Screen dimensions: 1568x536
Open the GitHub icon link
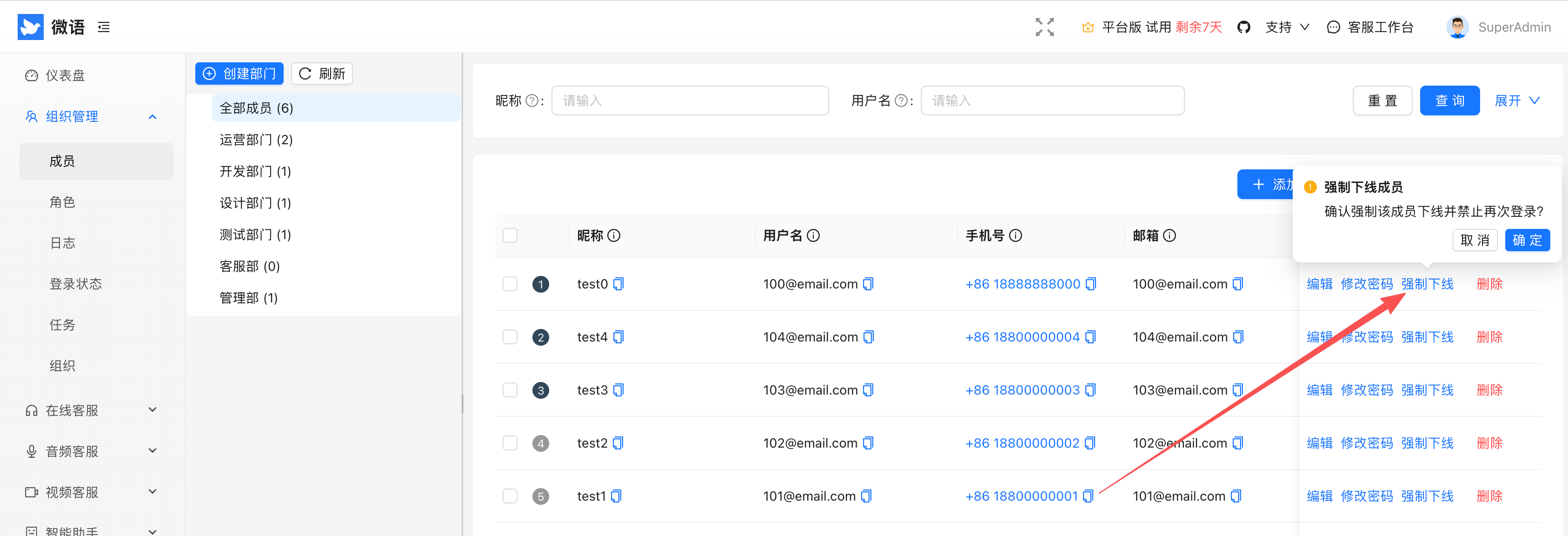tap(1243, 27)
